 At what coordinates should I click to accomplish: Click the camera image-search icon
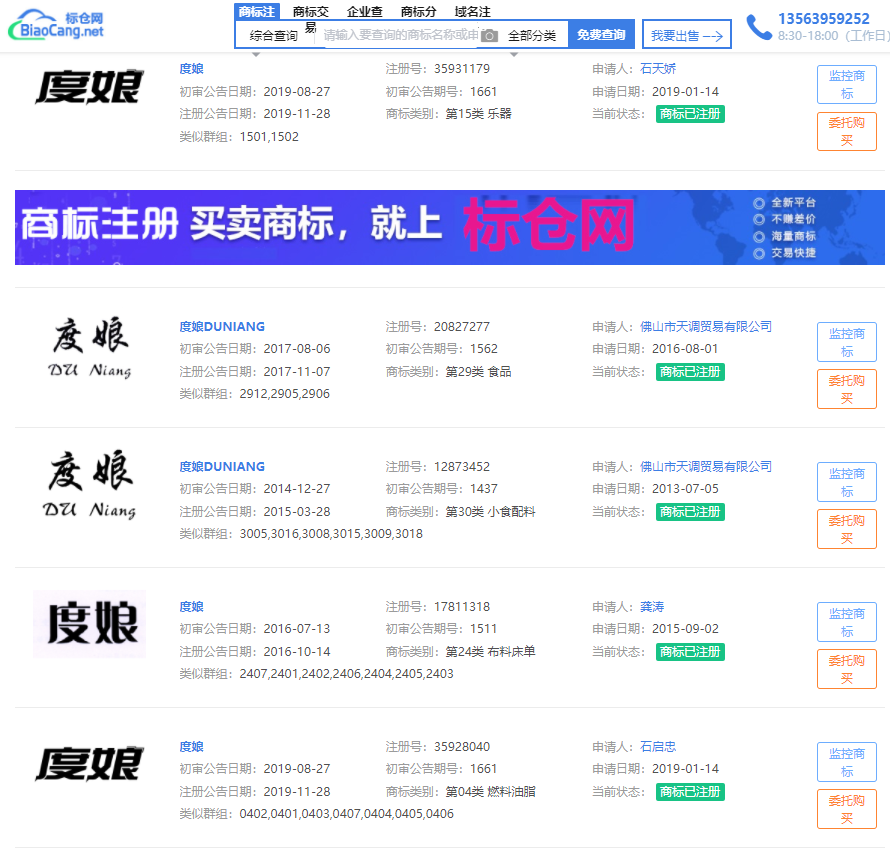489,36
